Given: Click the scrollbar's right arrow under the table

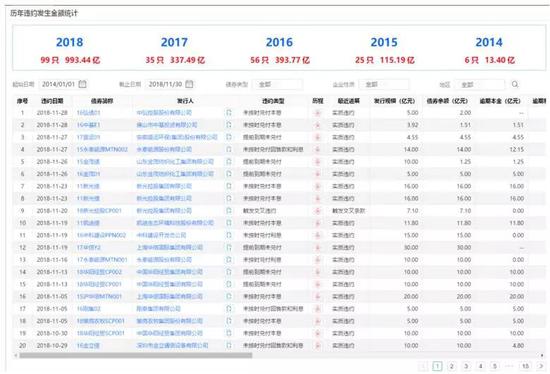Looking at the screenshot, I should point(543,355).
